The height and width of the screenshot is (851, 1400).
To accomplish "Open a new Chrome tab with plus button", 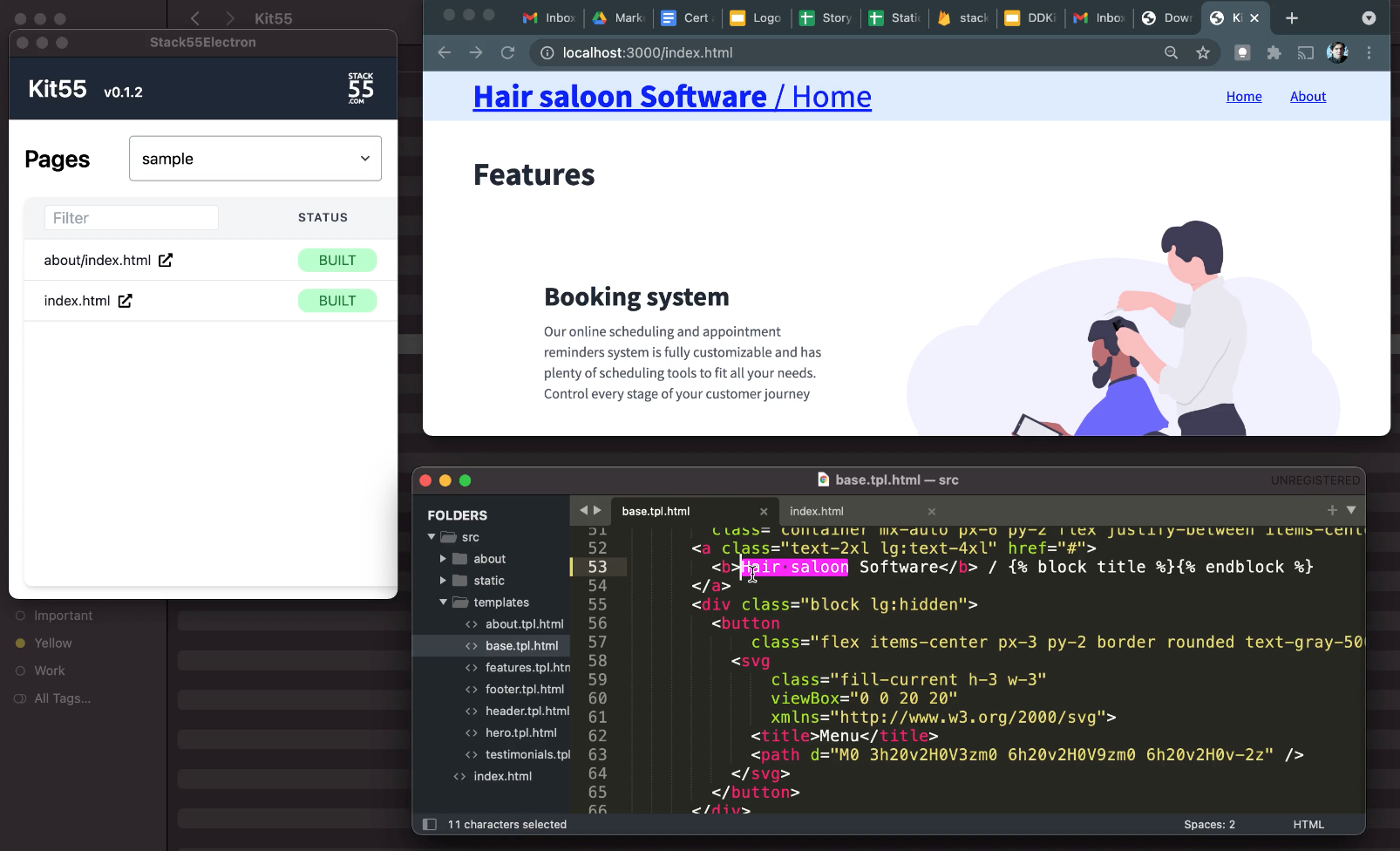I will (x=1292, y=17).
